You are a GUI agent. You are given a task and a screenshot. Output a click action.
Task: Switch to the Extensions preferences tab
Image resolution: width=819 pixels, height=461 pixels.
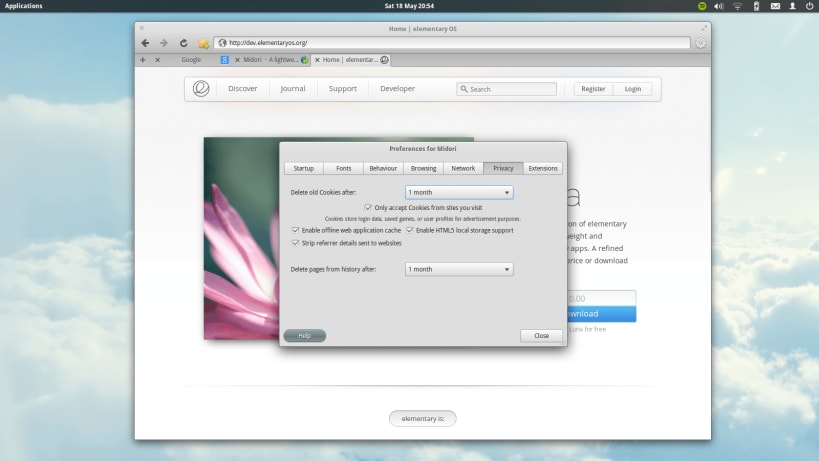pos(543,168)
